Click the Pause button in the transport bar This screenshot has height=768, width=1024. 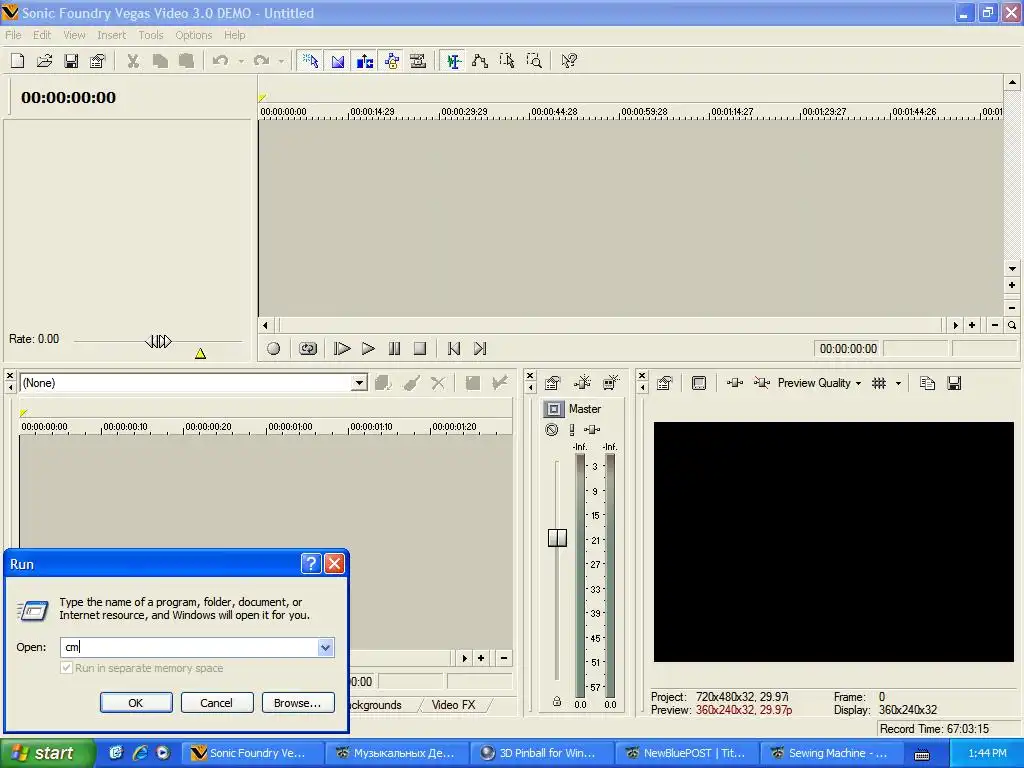[394, 349]
